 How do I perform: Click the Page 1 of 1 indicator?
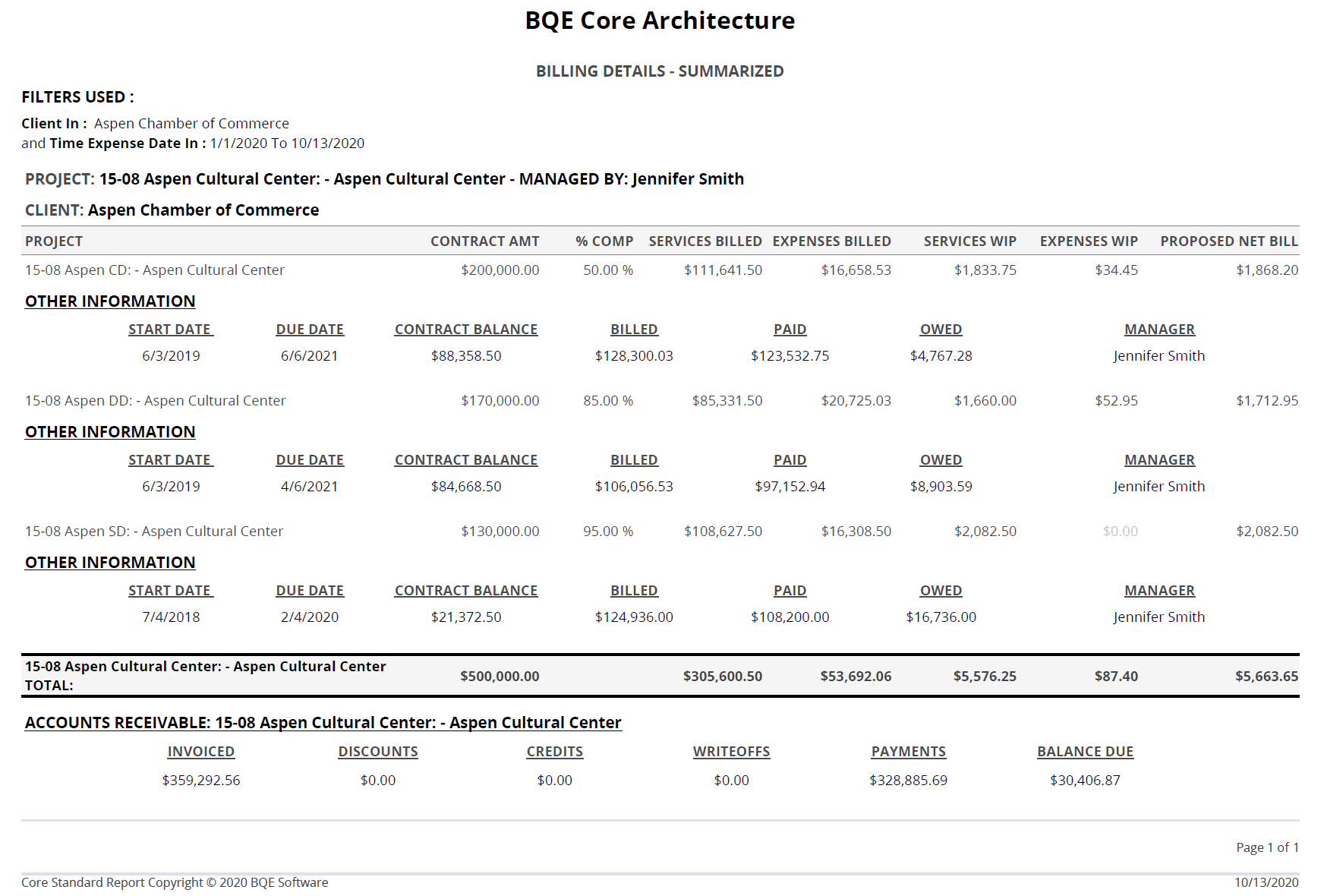coord(1267,847)
